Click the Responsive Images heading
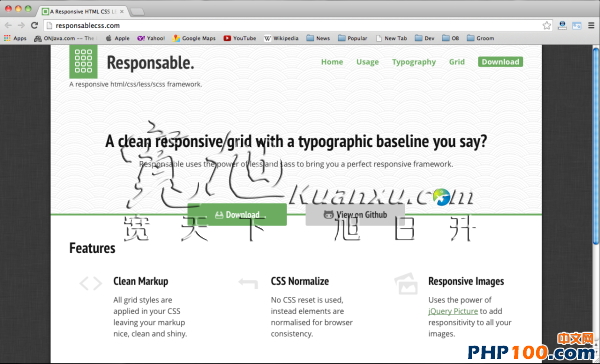This screenshot has width=600, height=364. (x=466, y=281)
